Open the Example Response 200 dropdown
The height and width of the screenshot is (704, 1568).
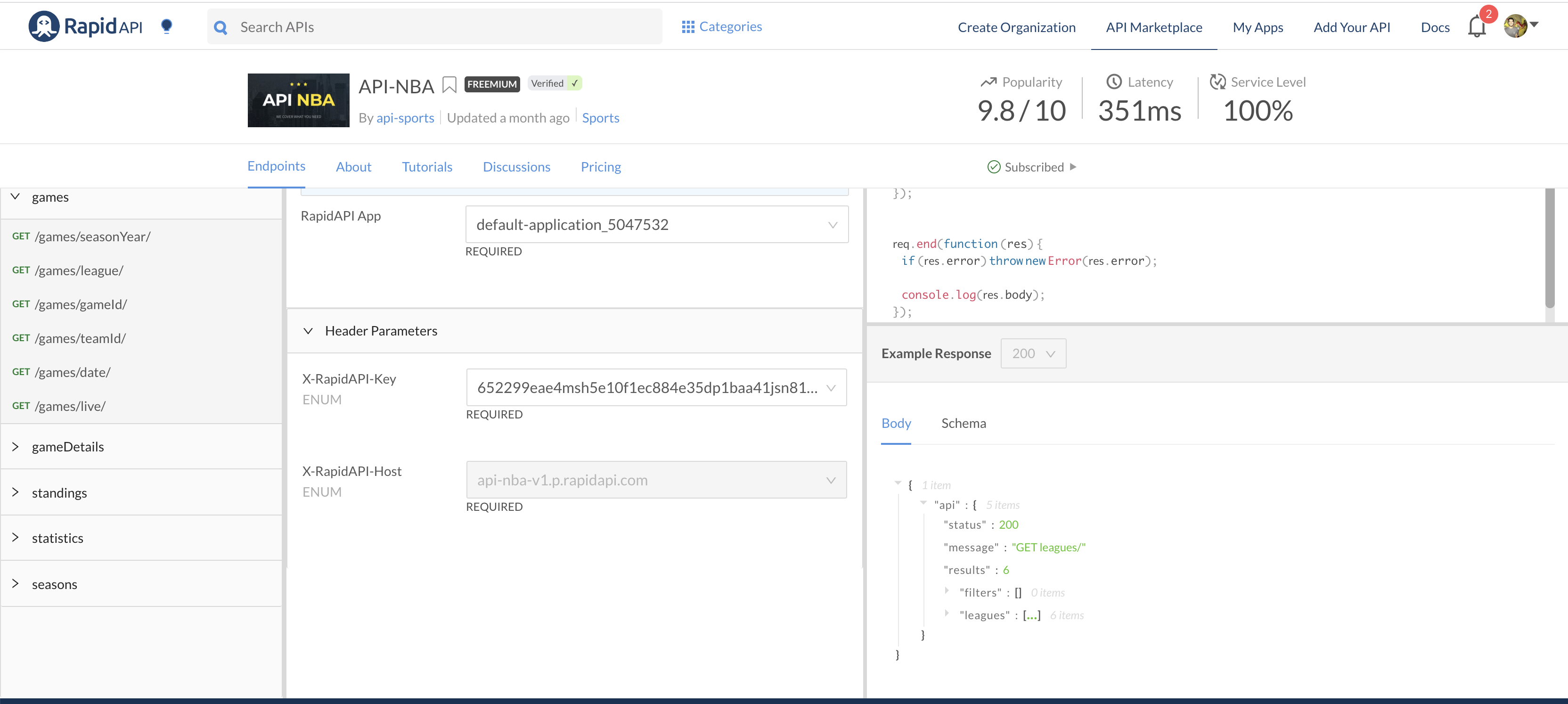[1033, 353]
